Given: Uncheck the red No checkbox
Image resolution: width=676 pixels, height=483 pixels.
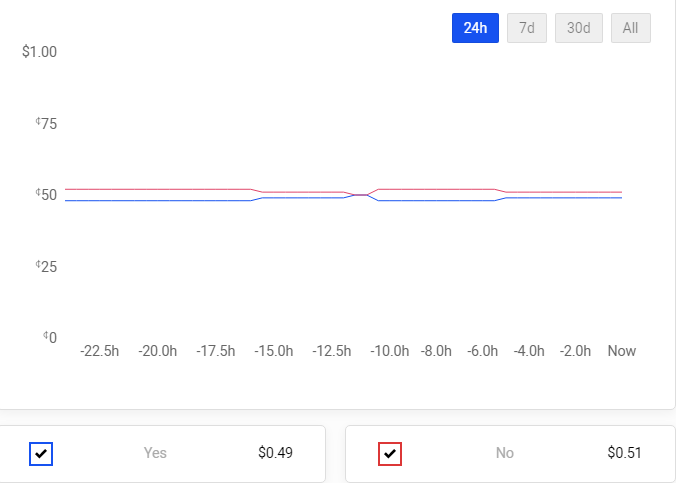Looking at the screenshot, I should 390,454.
